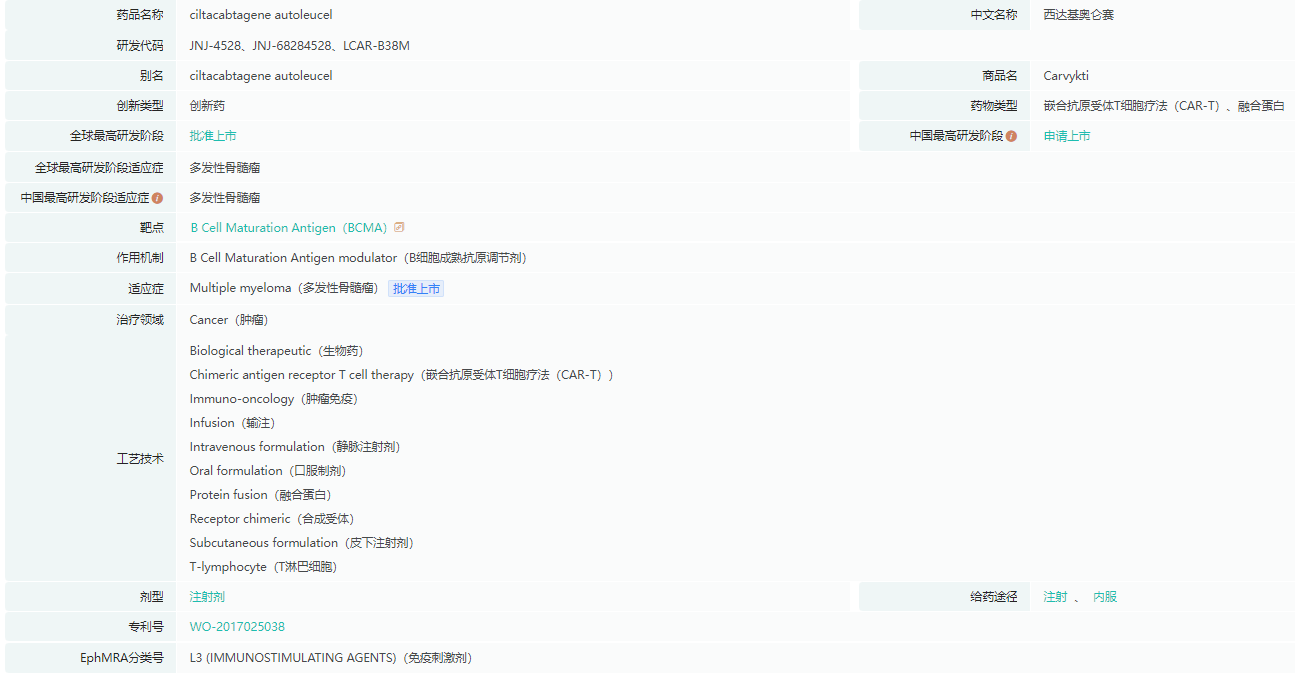Click the 药品名称 field label
This screenshot has width=1295, height=673.
point(140,15)
